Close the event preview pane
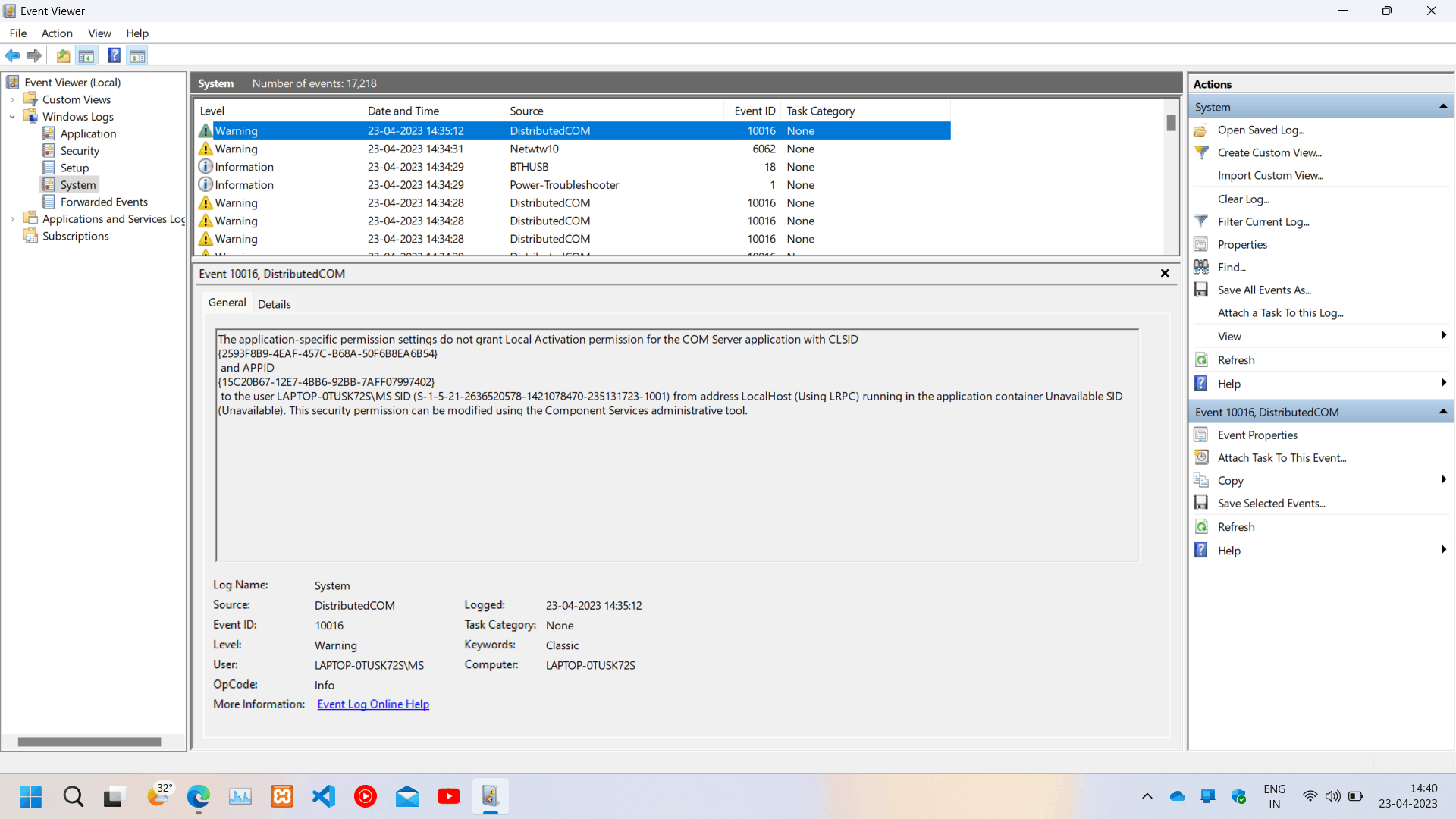 [x=1165, y=273]
